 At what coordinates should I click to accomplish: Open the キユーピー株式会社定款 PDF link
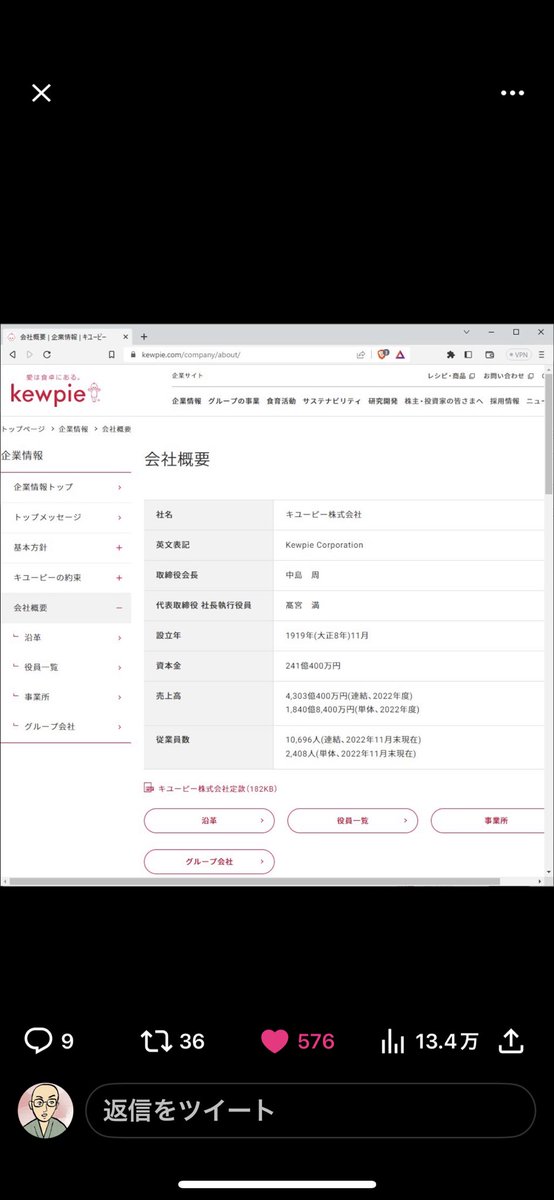(x=211, y=788)
